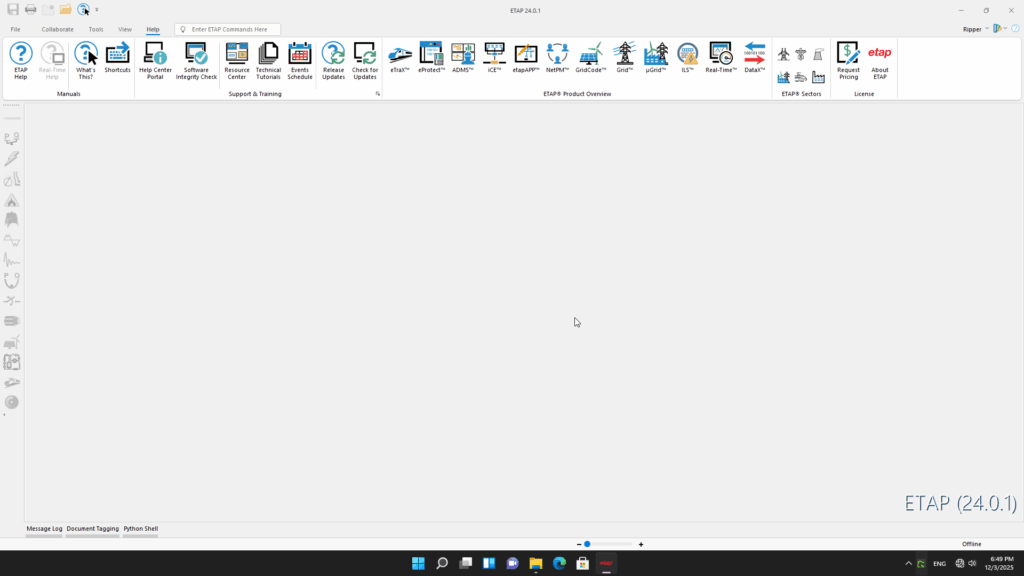
Task: Expand the Support & Training group launcher
Action: pyautogui.click(x=377, y=94)
